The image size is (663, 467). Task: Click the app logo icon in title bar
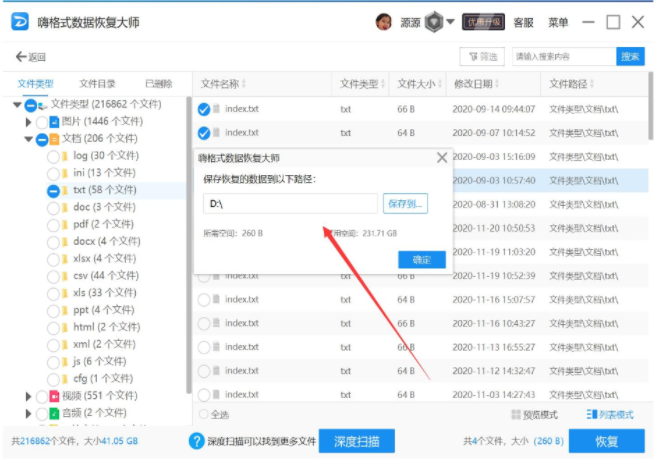coord(14,21)
